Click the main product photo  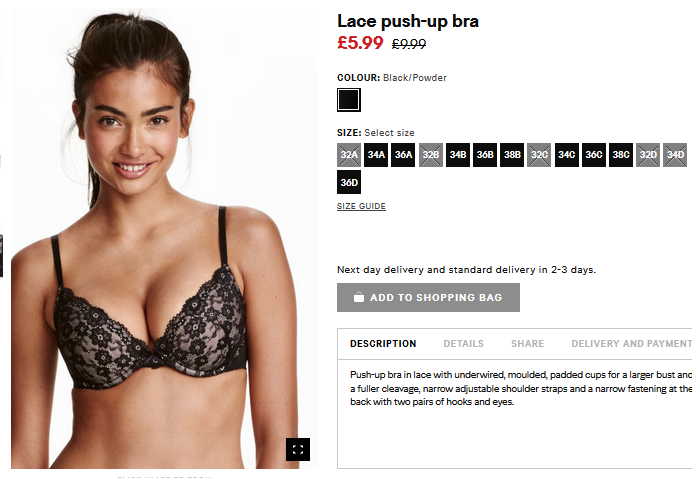tap(164, 238)
